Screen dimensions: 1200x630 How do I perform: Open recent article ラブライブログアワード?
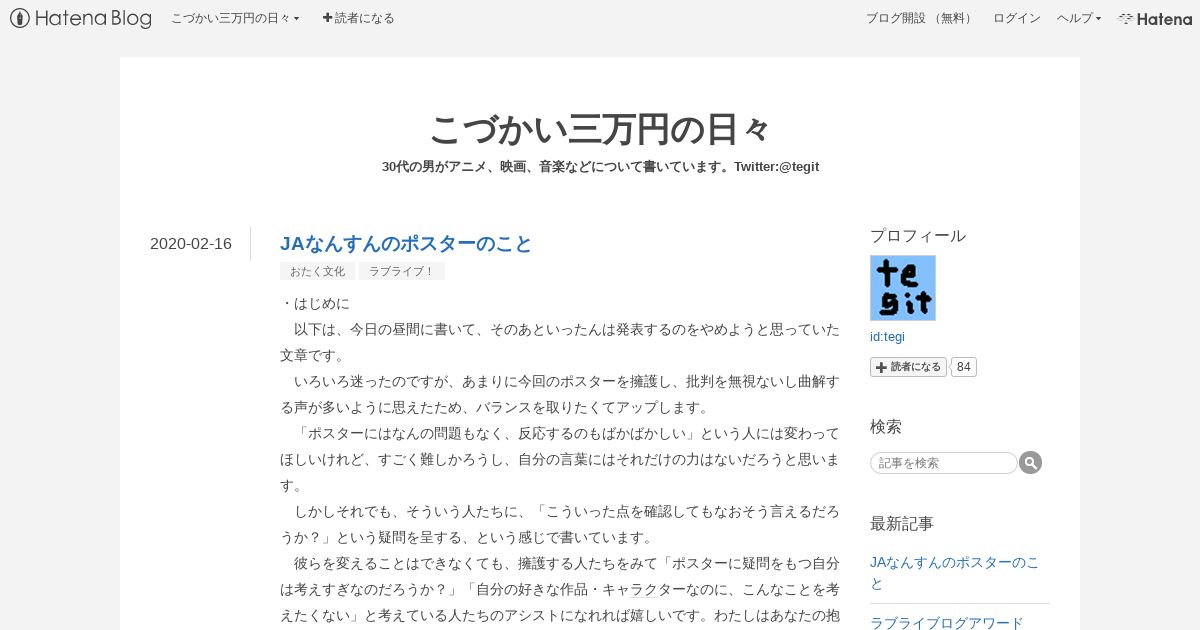[x=946, y=622]
